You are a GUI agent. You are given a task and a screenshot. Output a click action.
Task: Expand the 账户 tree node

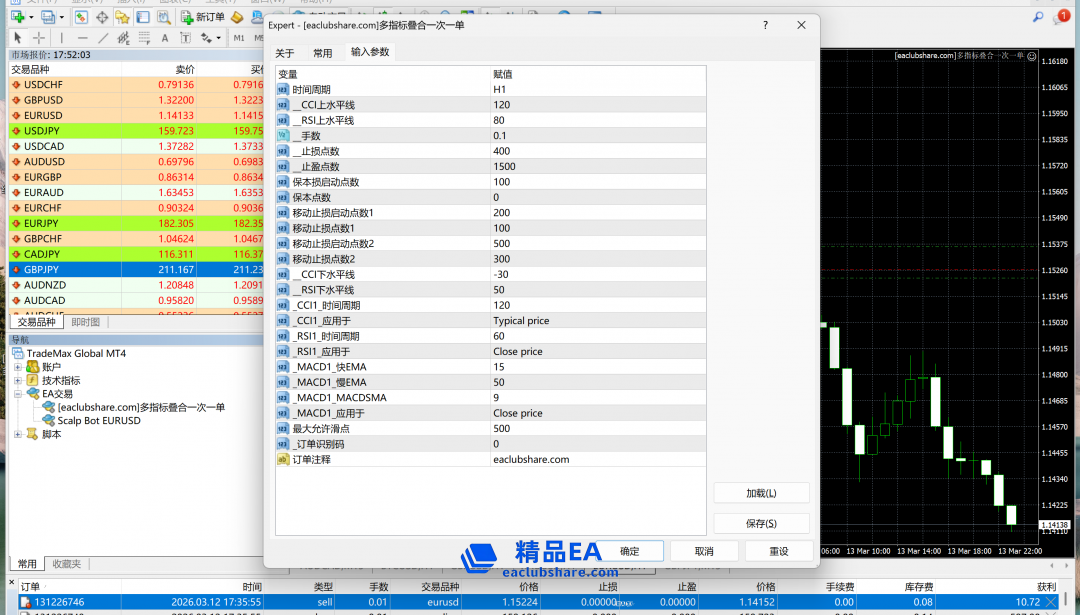pos(17,367)
